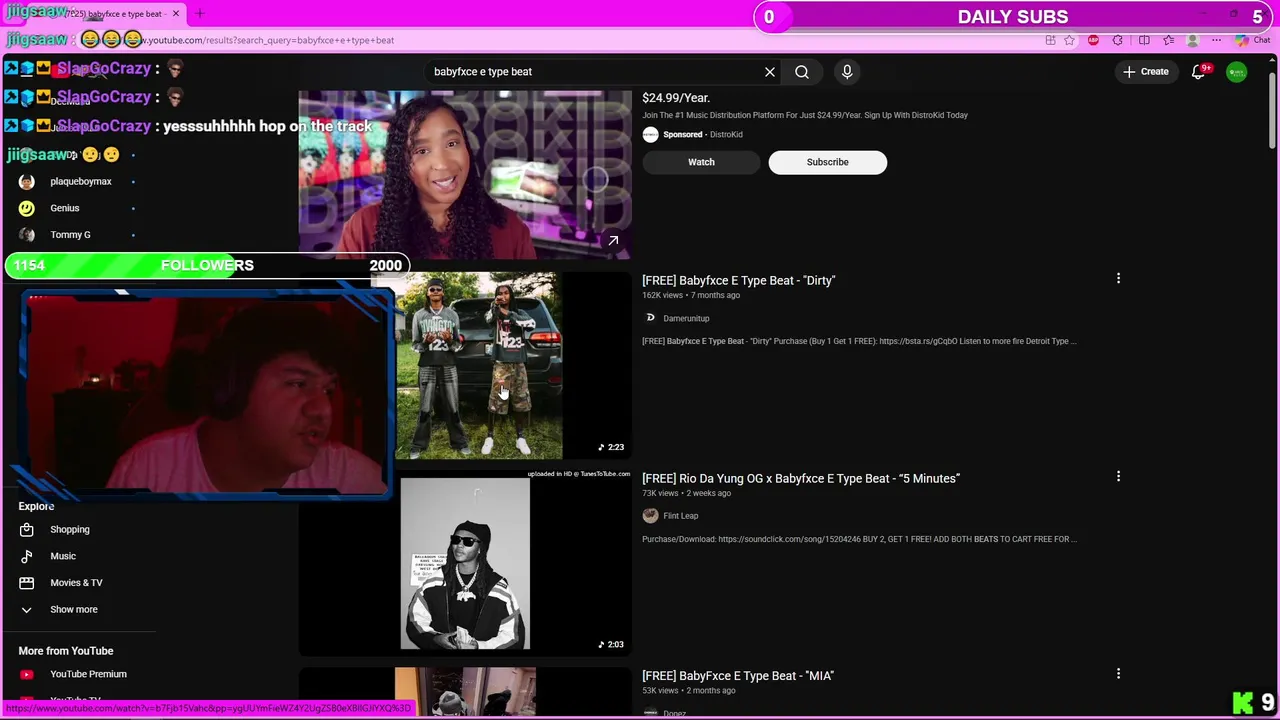Image resolution: width=1280 pixels, height=720 pixels.
Task: Click the Music note icon
Action: 27,556
